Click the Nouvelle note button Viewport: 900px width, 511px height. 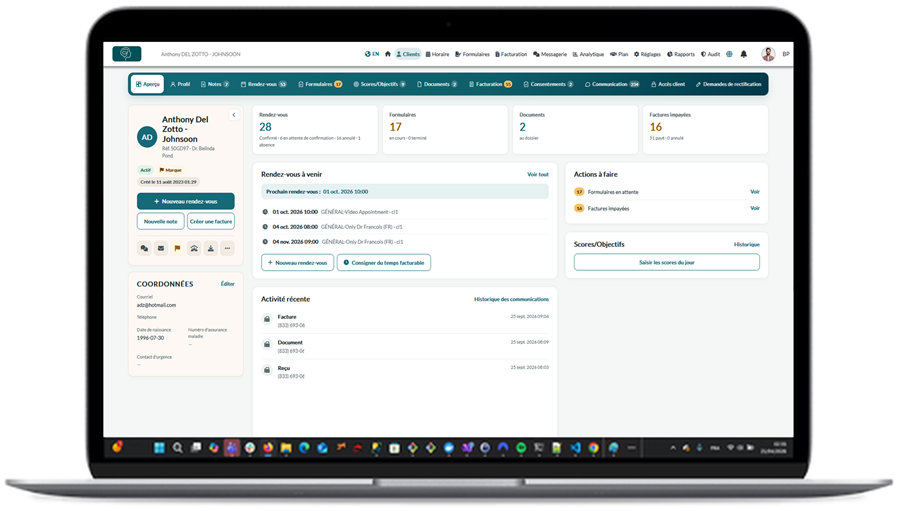click(x=161, y=221)
